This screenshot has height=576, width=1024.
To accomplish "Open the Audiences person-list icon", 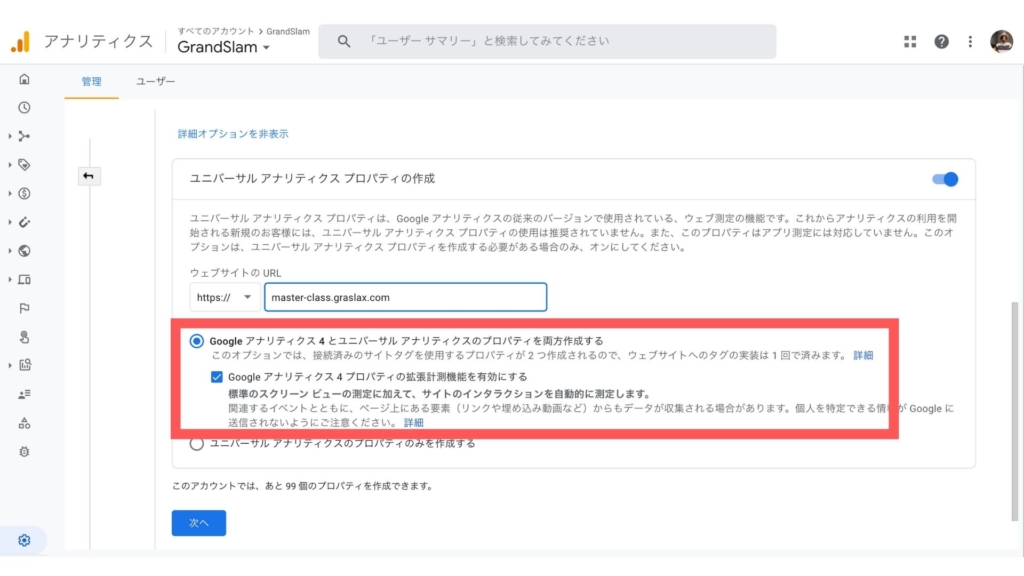I will 24,394.
